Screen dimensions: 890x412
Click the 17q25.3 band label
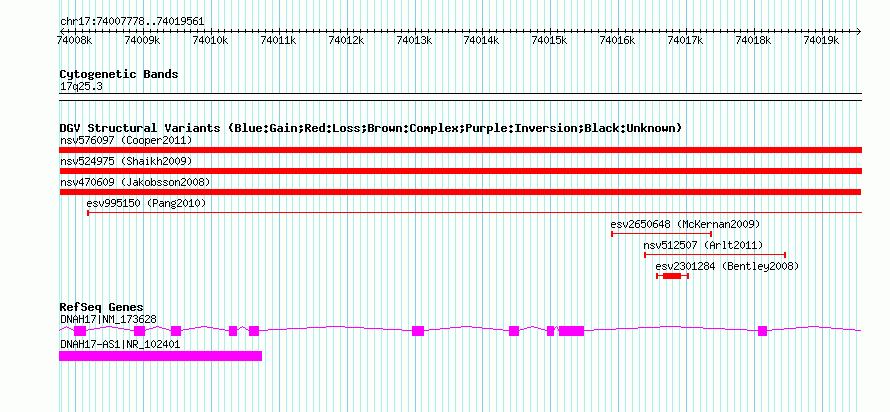pyautogui.click(x=81, y=87)
